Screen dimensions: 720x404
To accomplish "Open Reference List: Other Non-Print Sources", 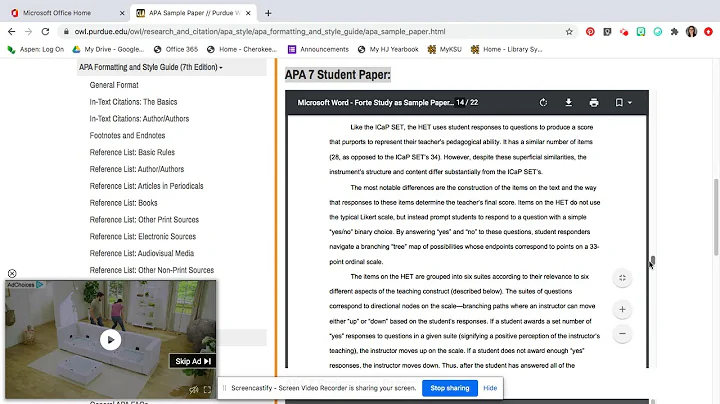I will click(x=152, y=270).
